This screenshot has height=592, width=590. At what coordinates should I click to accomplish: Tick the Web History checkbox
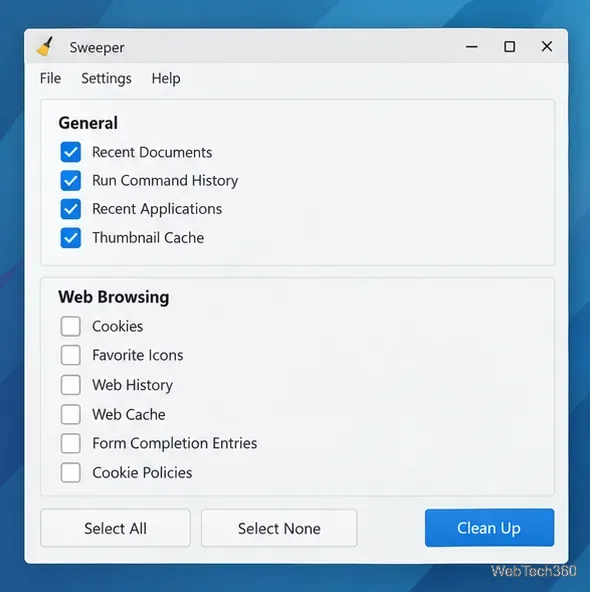click(x=71, y=385)
